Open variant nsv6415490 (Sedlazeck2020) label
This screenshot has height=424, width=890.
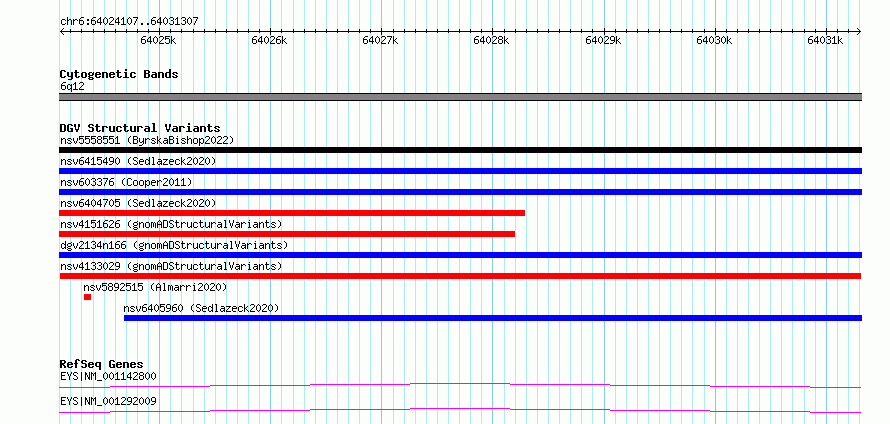[138, 161]
